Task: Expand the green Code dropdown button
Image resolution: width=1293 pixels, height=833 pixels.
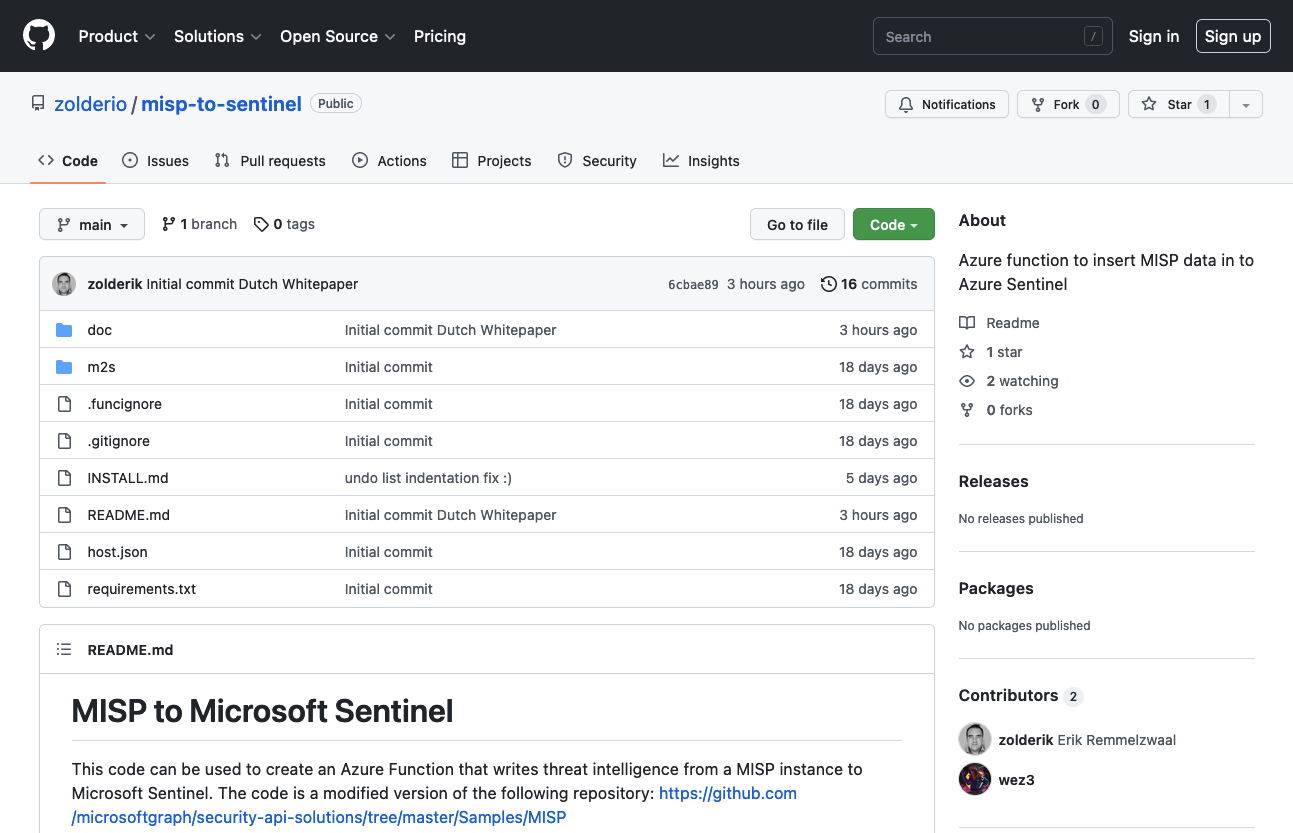Action: pos(893,225)
